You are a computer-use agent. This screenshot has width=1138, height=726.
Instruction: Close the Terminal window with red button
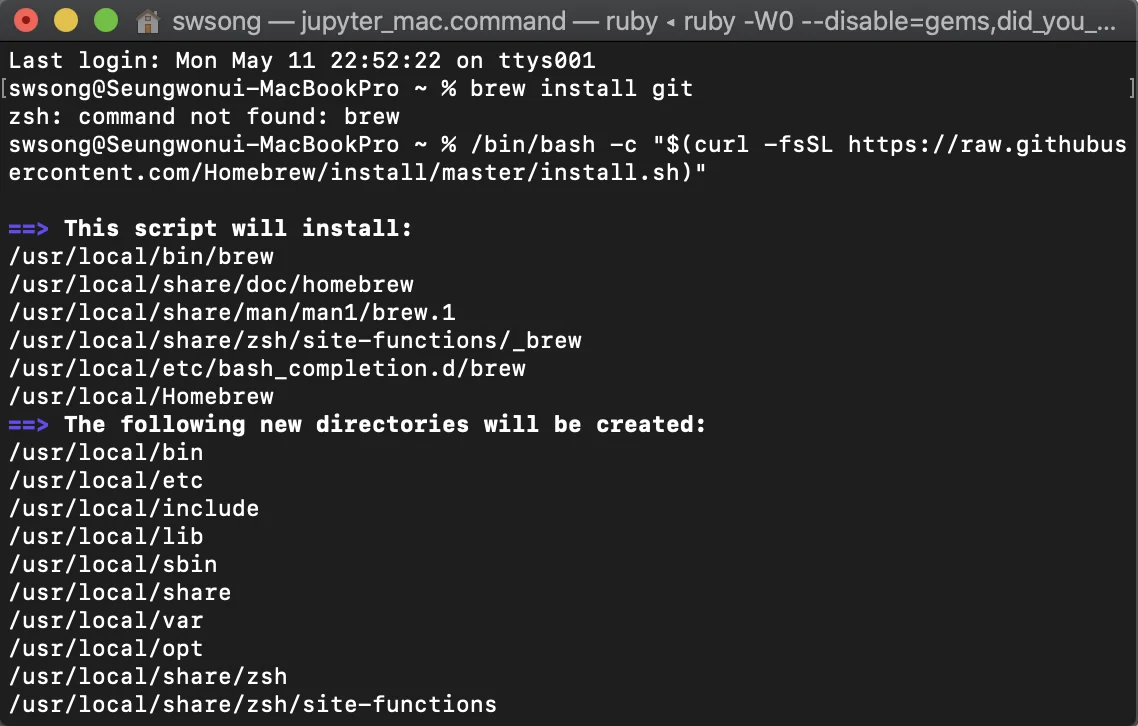click(x=26, y=20)
